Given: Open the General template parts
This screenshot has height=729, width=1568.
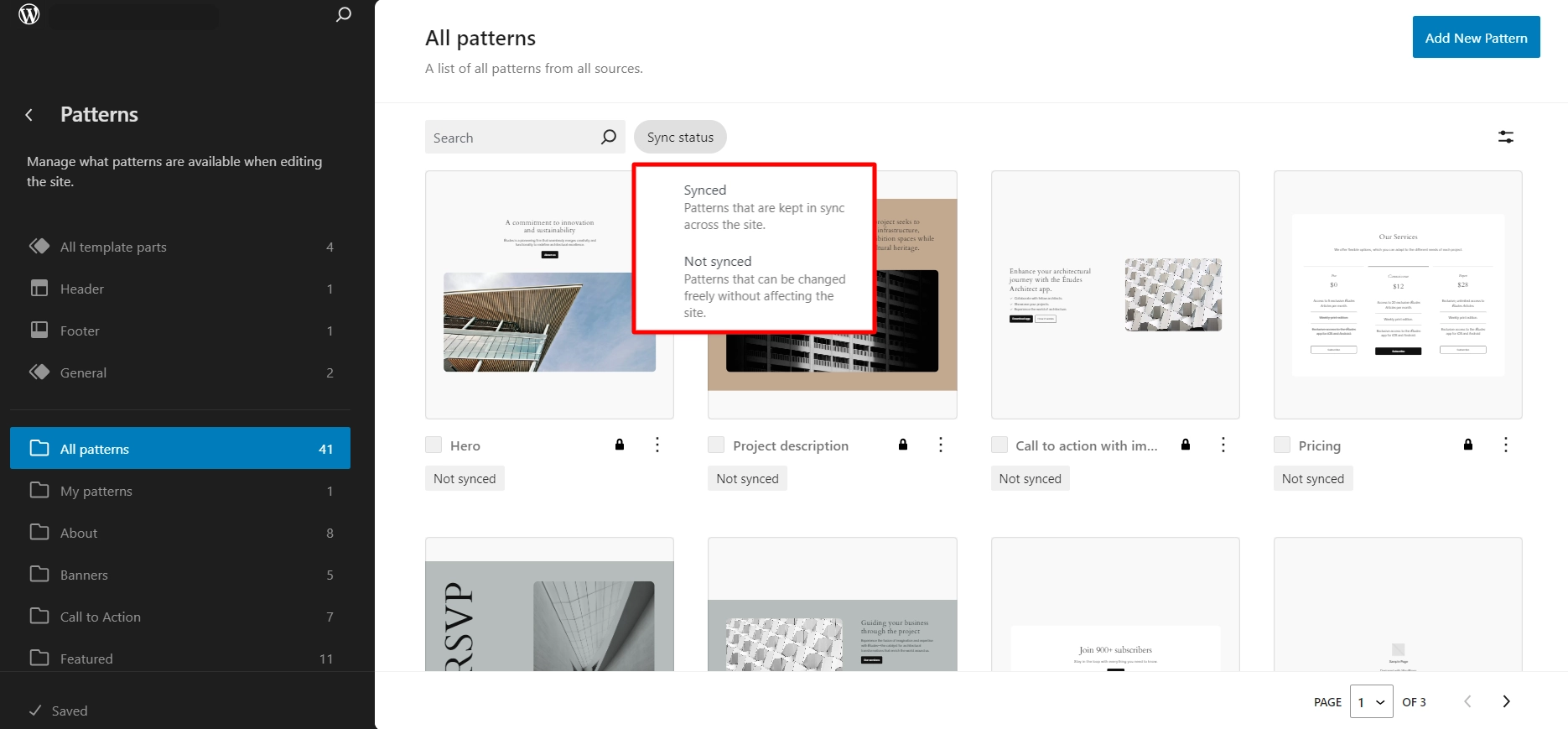Looking at the screenshot, I should pyautogui.click(x=180, y=372).
